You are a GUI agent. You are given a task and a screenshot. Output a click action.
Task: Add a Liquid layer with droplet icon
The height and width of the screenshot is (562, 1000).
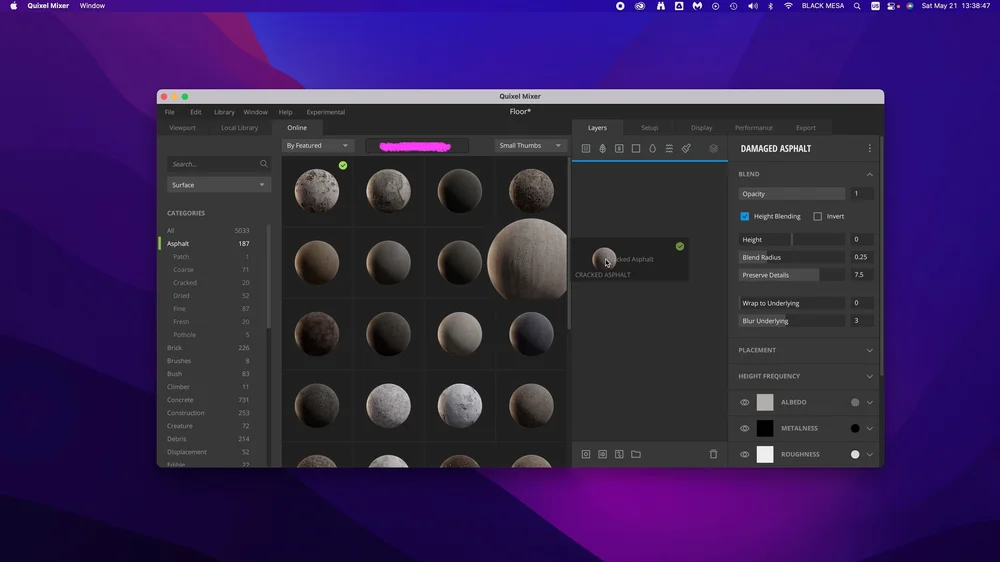click(652, 149)
